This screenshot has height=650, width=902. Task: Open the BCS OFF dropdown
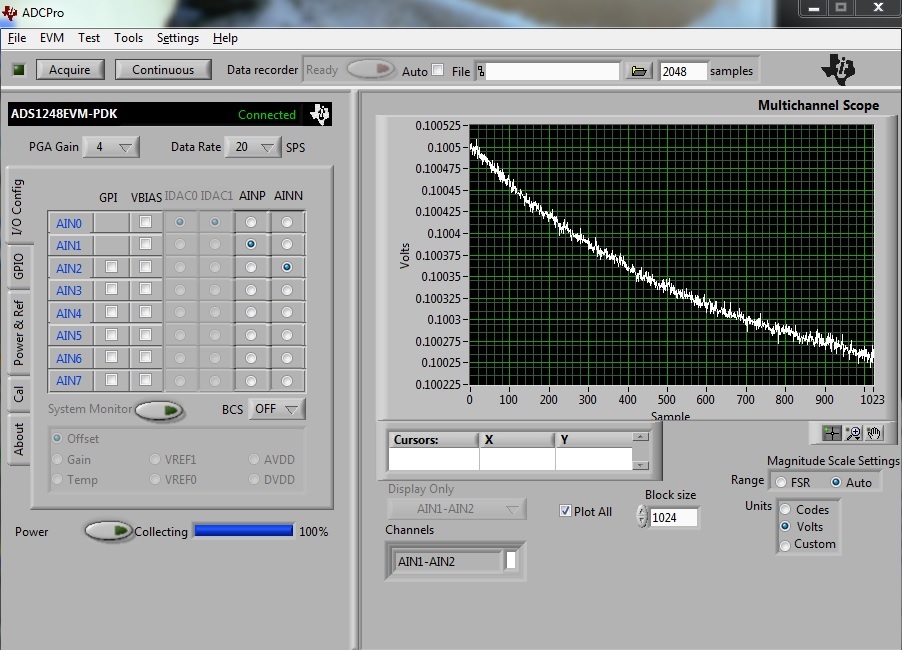coord(277,409)
